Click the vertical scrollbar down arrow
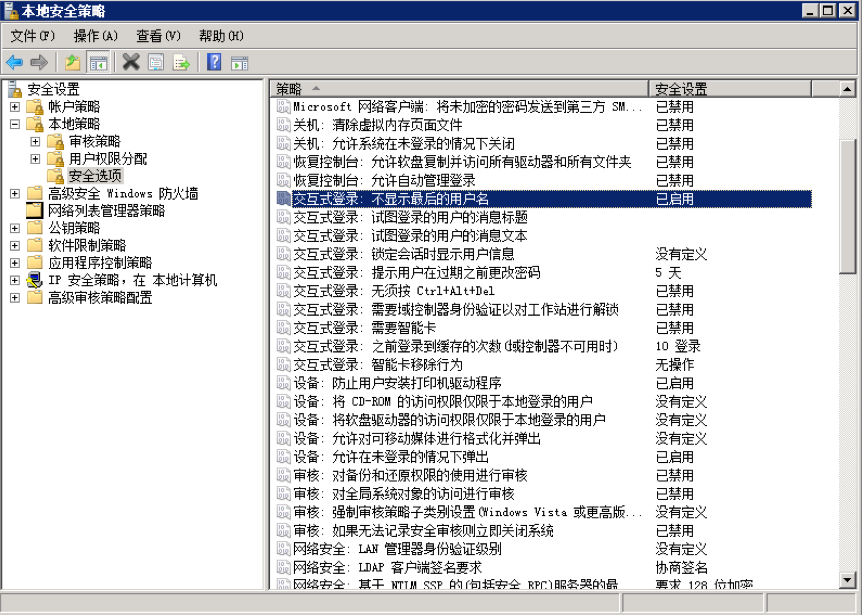 click(847, 580)
